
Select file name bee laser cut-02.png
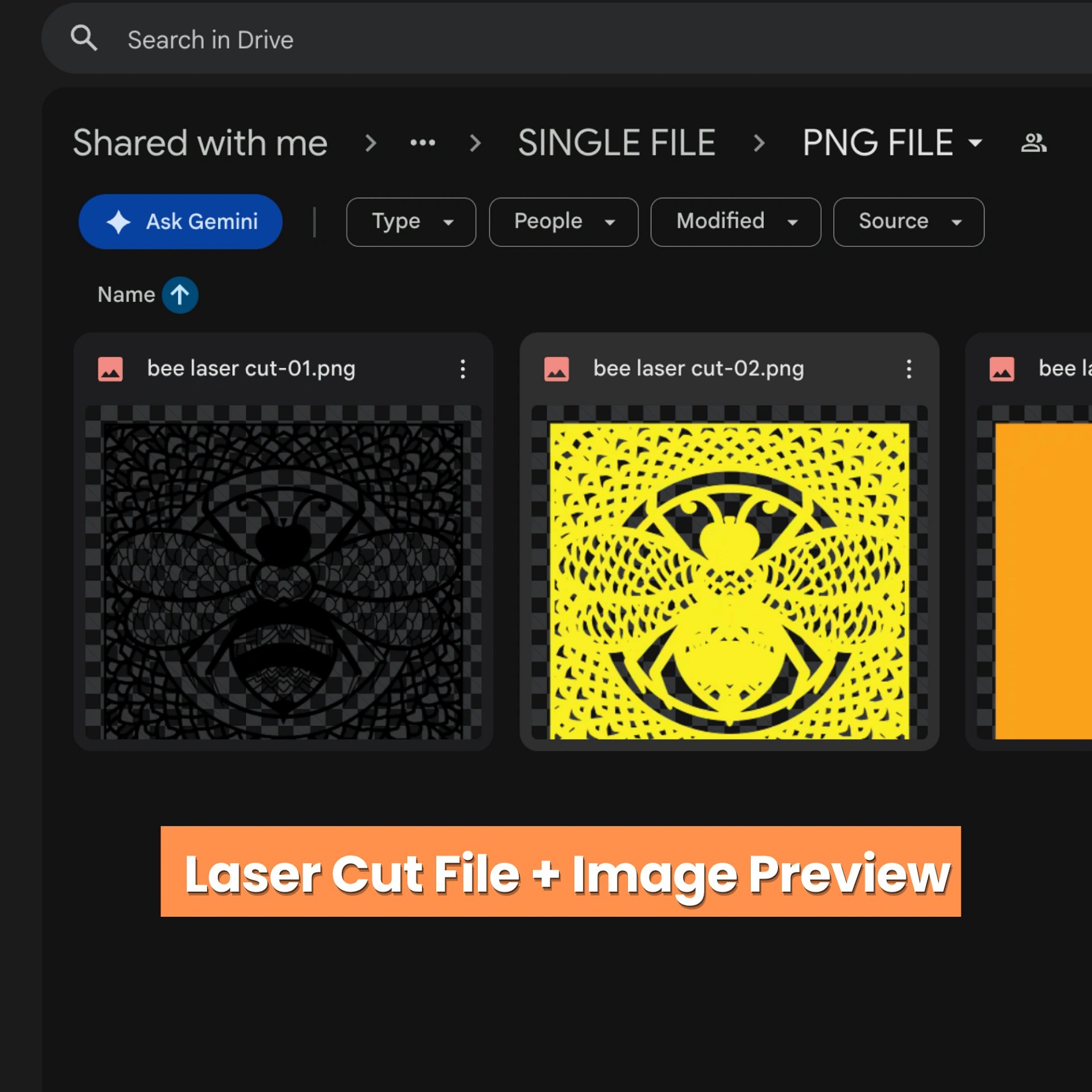point(698,369)
